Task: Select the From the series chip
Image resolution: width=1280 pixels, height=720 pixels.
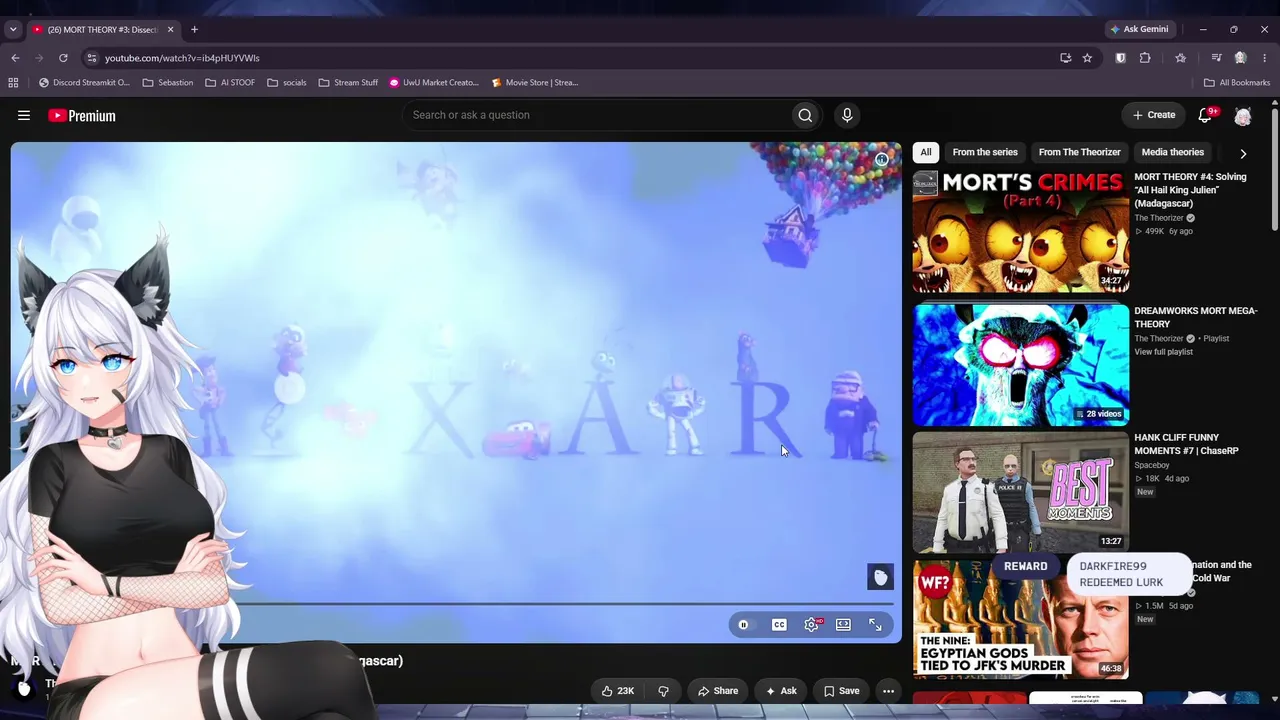Action: tap(985, 152)
